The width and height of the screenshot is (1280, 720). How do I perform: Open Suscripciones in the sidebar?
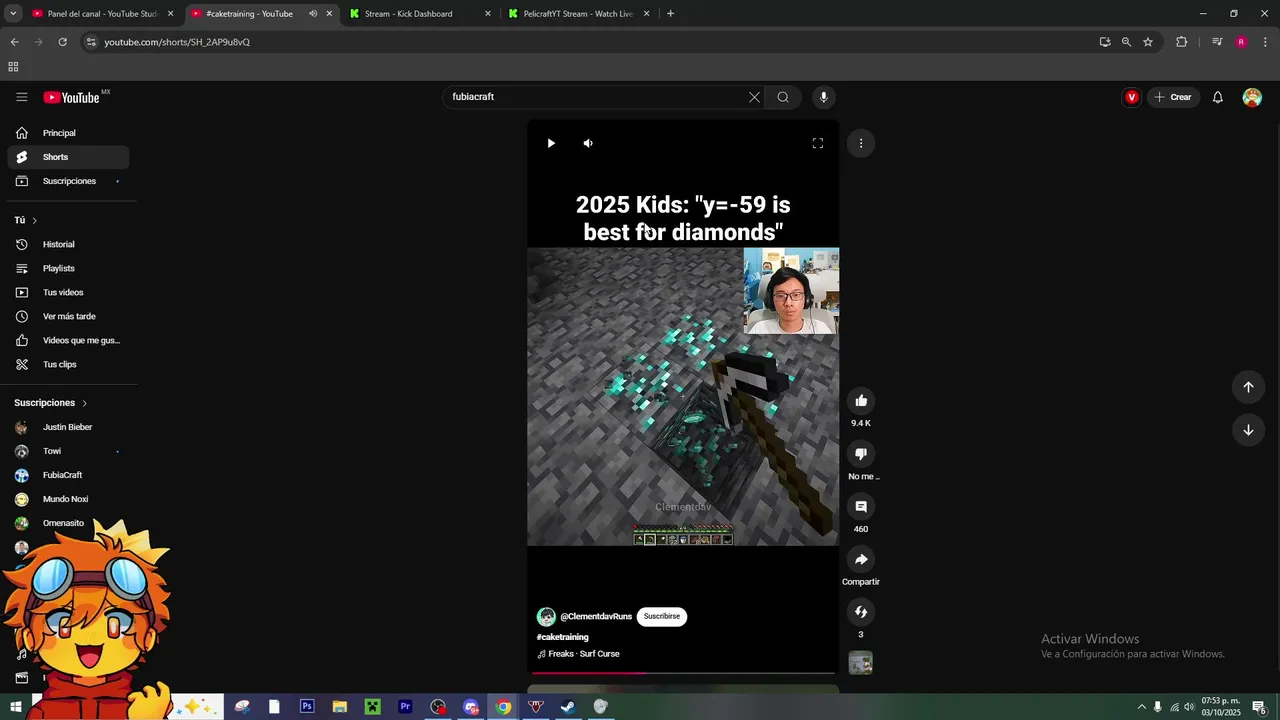pos(68,181)
